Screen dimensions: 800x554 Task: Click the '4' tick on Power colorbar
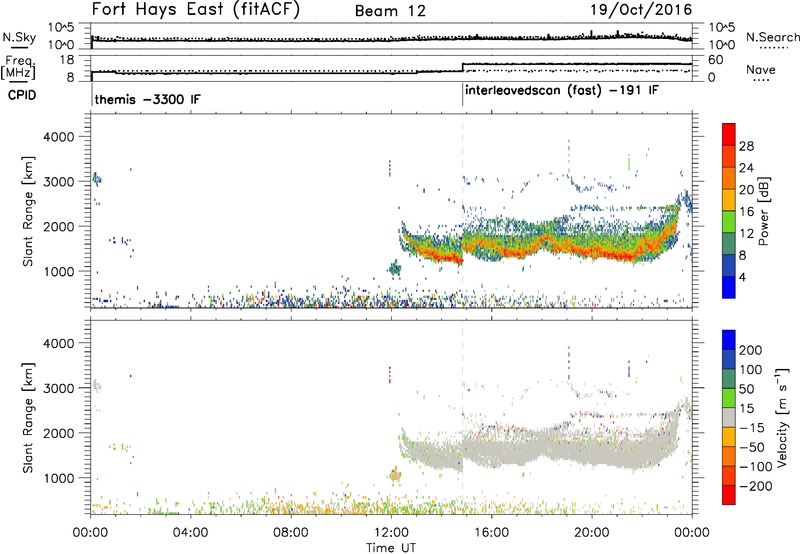click(x=743, y=277)
